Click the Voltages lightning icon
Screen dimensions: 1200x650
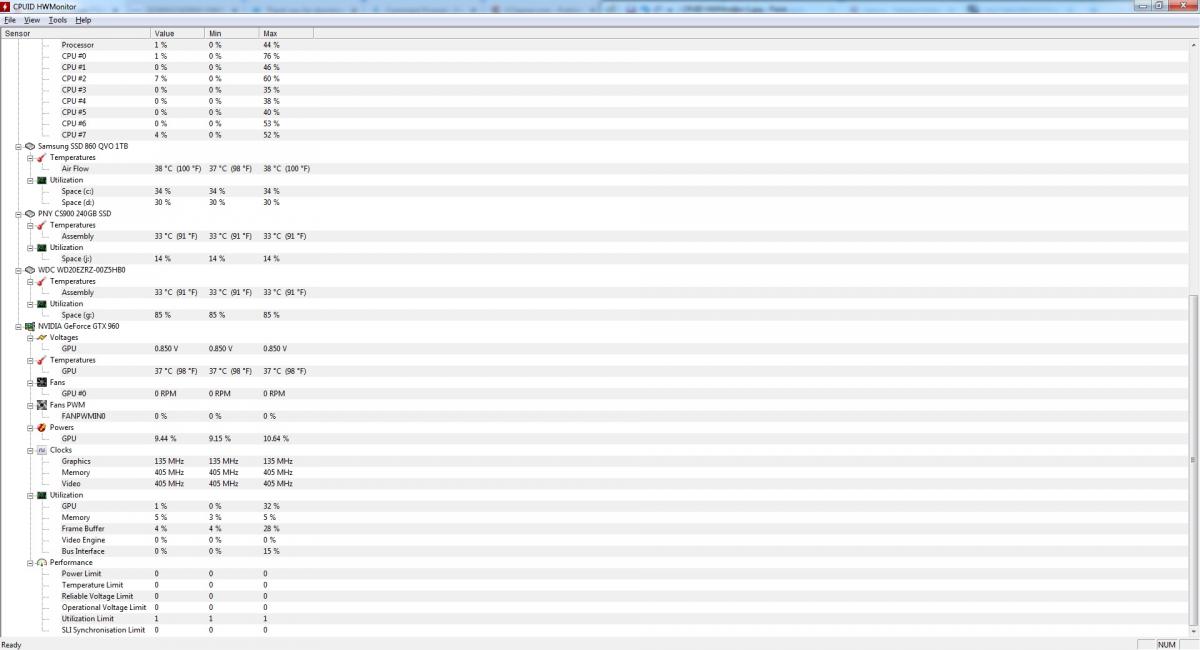[42, 337]
